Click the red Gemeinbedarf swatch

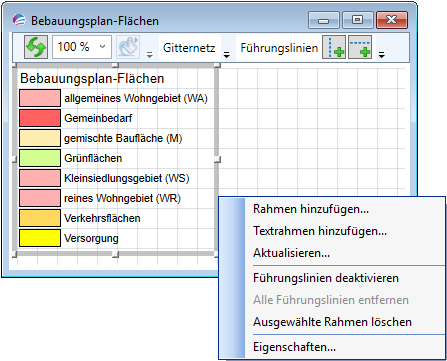40,118
